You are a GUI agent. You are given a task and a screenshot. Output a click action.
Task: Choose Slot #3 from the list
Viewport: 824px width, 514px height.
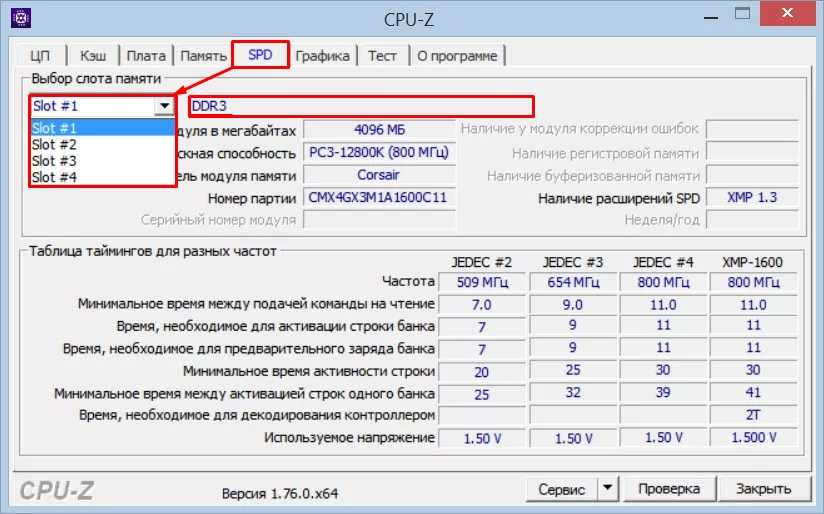(55, 160)
